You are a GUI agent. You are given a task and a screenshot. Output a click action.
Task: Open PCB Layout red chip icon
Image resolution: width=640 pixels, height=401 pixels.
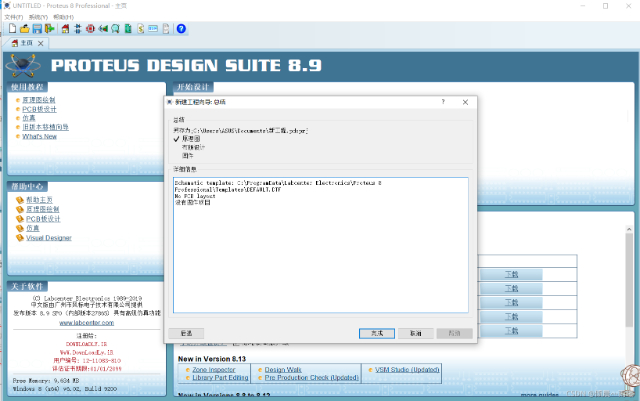[x=90, y=29]
